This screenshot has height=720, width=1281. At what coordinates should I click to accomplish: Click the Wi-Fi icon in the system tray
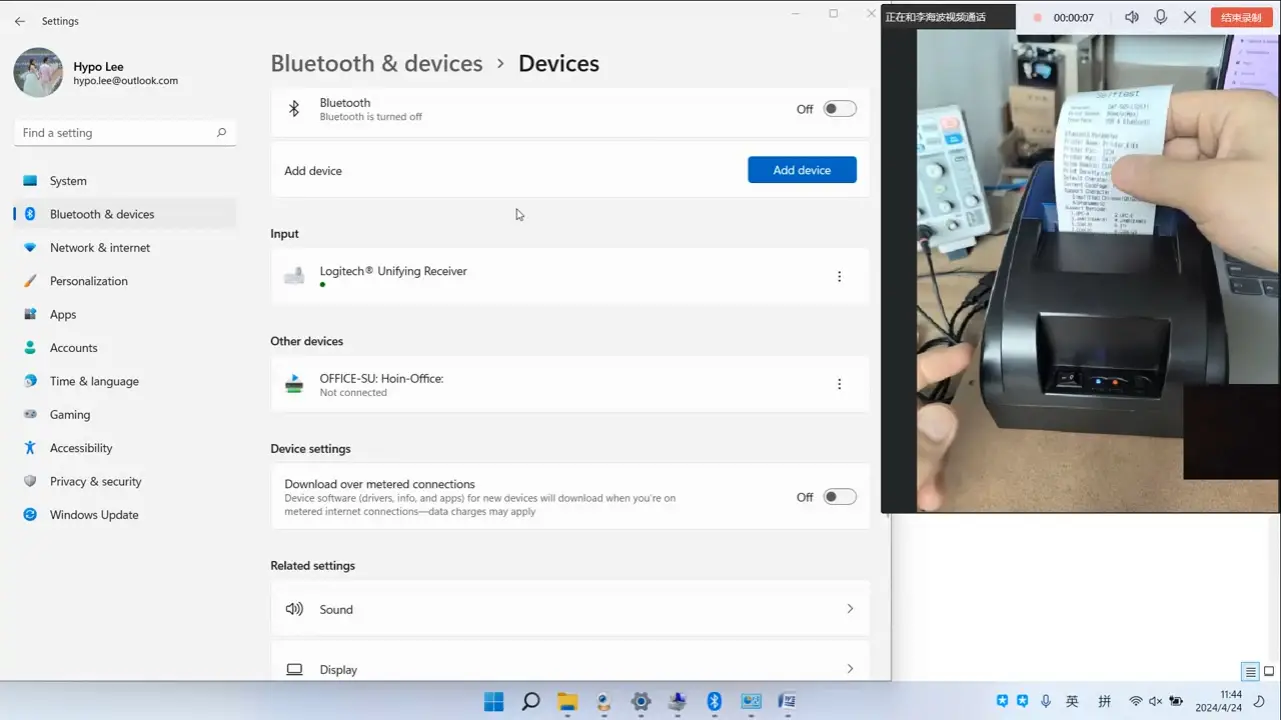pos(1135,702)
